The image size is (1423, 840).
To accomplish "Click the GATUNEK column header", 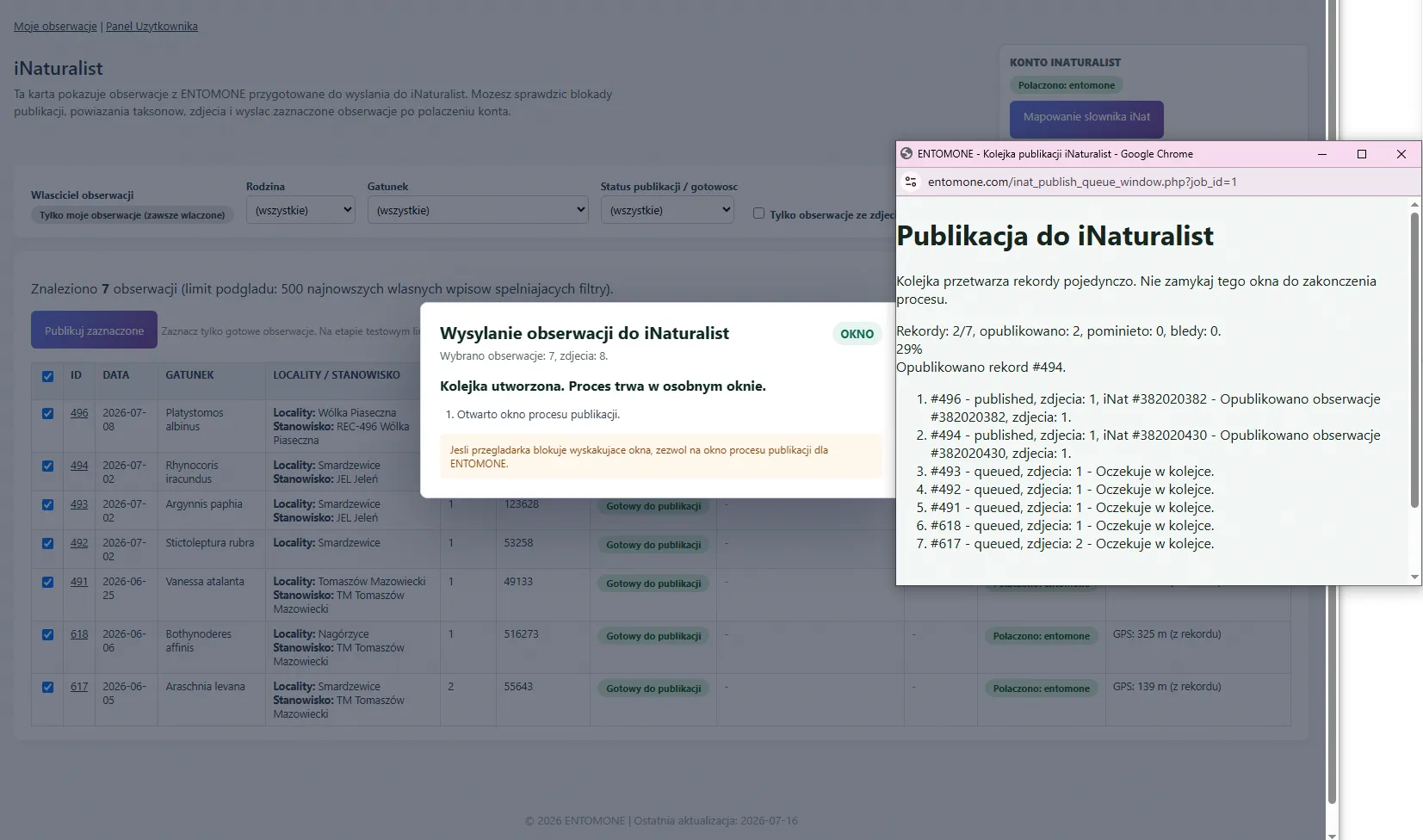I will (x=190, y=375).
